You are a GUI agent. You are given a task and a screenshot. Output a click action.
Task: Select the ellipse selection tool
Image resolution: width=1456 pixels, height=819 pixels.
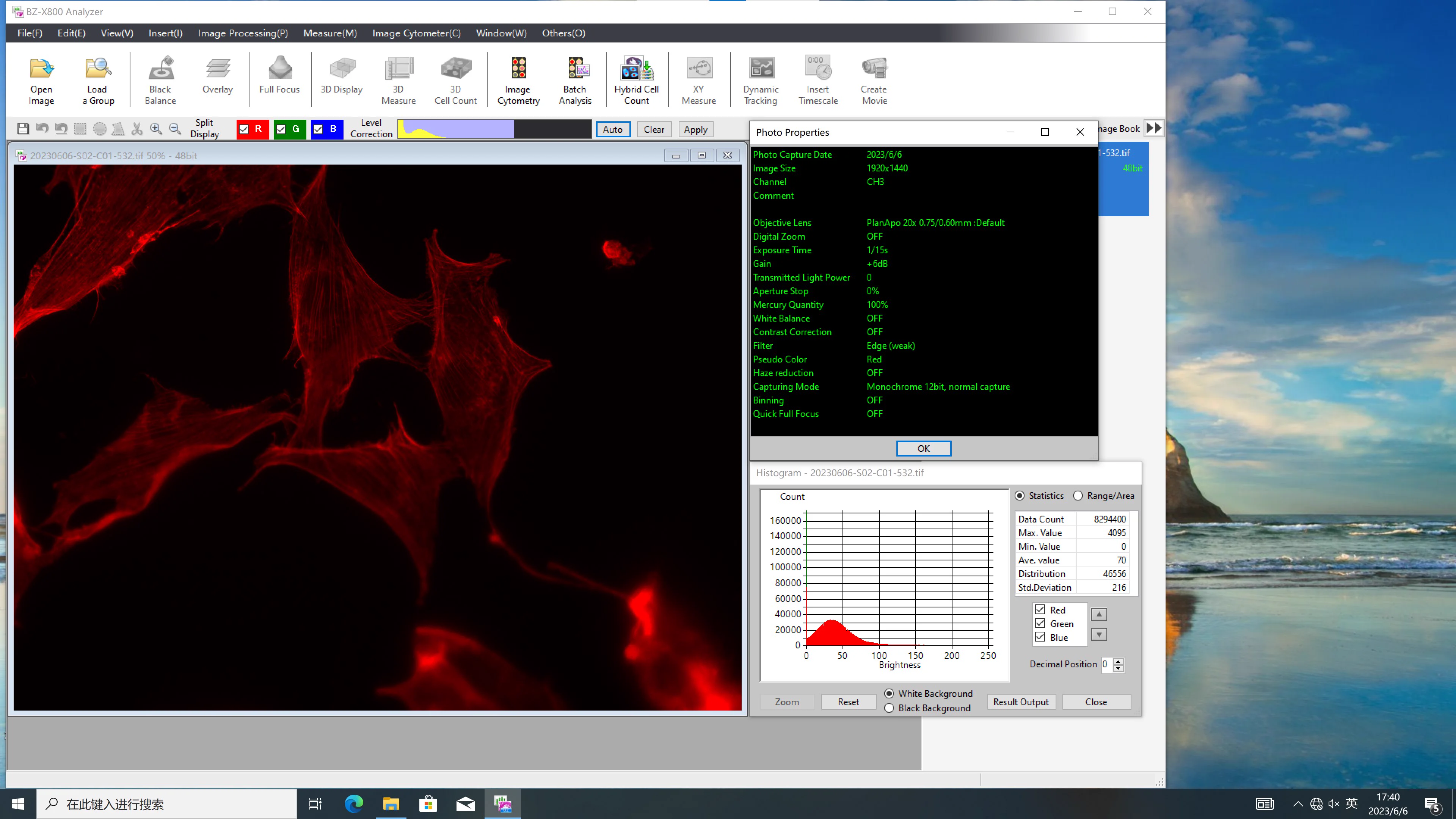coord(99,129)
